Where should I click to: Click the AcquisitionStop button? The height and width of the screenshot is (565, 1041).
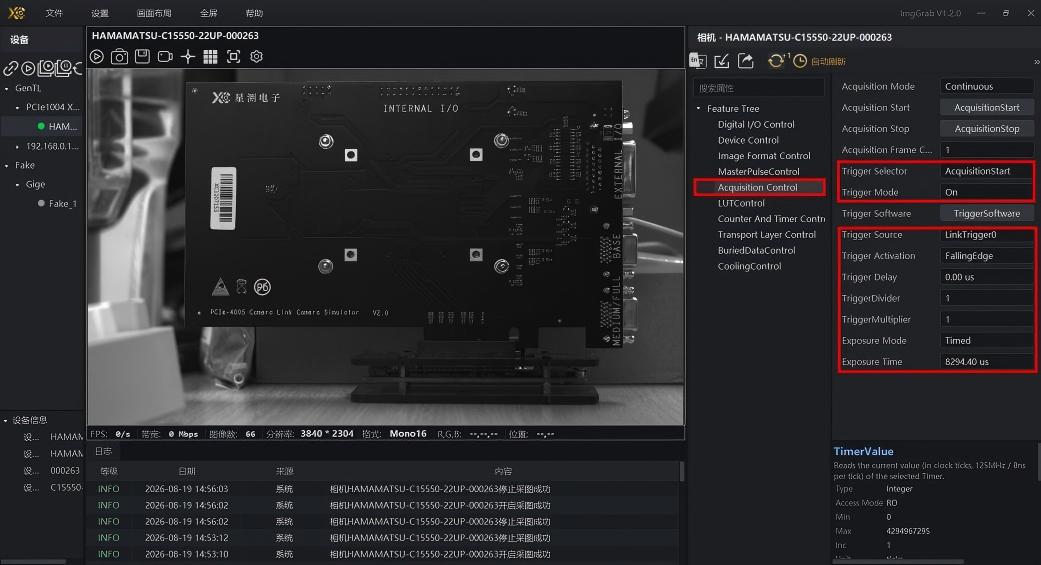click(x=987, y=129)
